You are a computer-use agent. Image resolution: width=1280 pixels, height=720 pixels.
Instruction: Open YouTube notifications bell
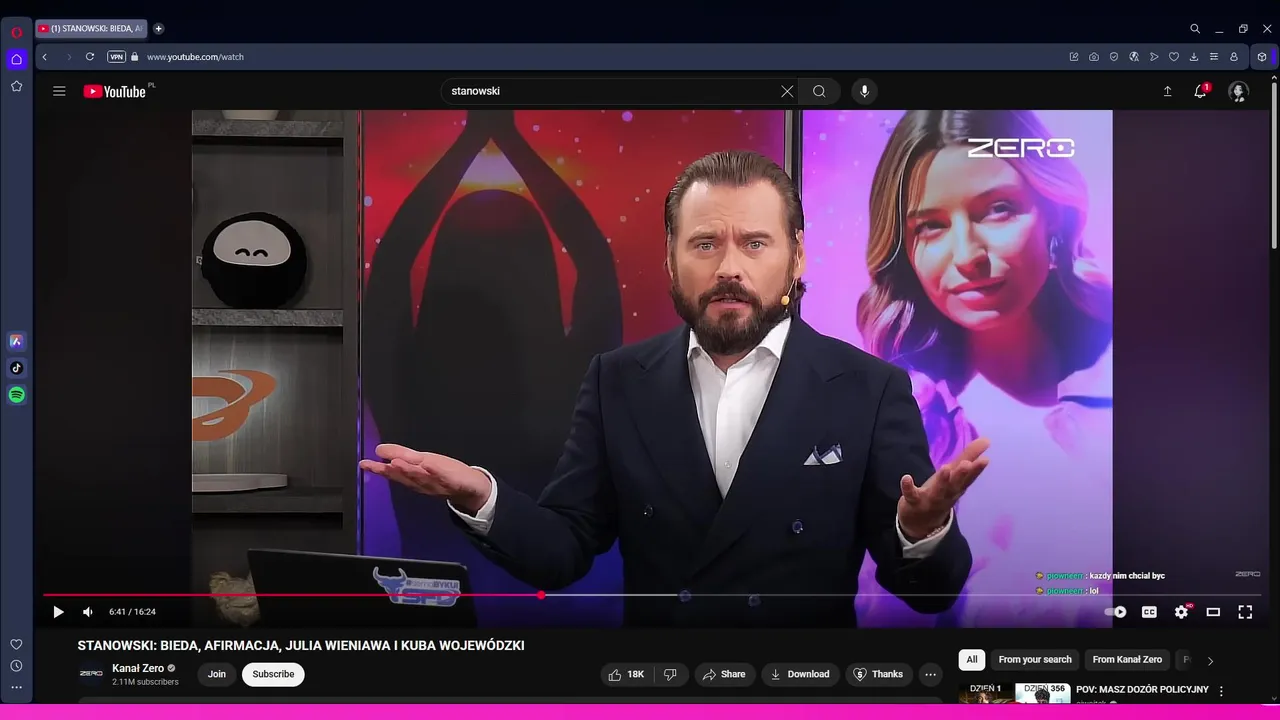pos(1201,91)
